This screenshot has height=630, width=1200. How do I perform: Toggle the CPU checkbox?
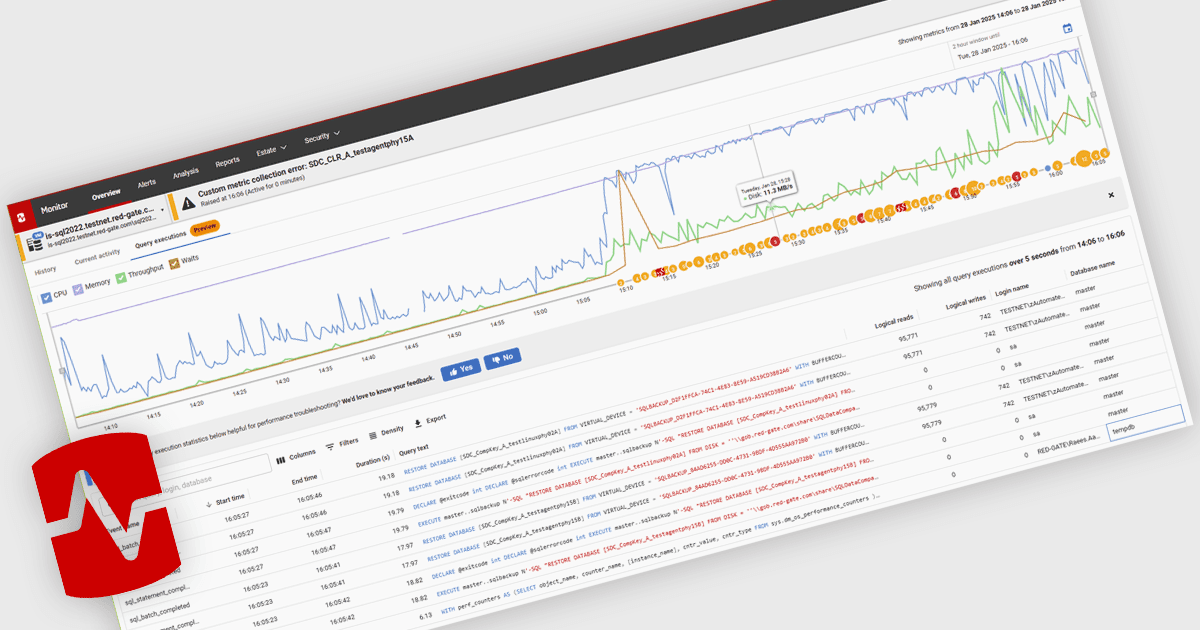[47, 298]
